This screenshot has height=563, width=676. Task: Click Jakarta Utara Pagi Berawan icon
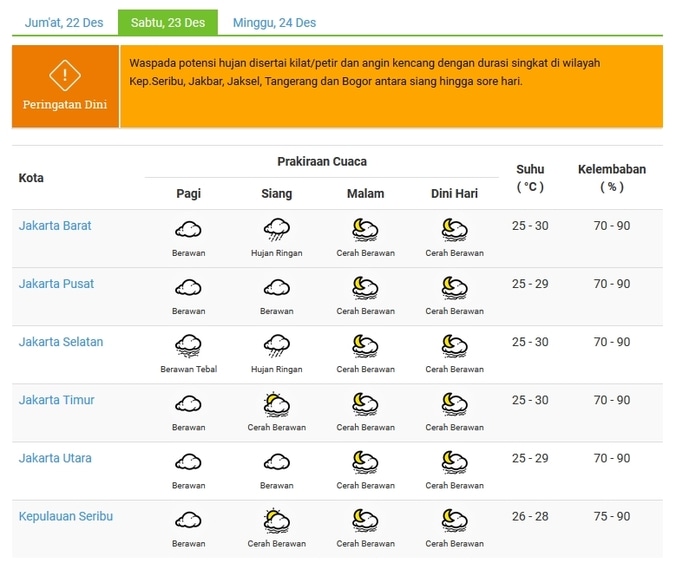[x=188, y=463]
